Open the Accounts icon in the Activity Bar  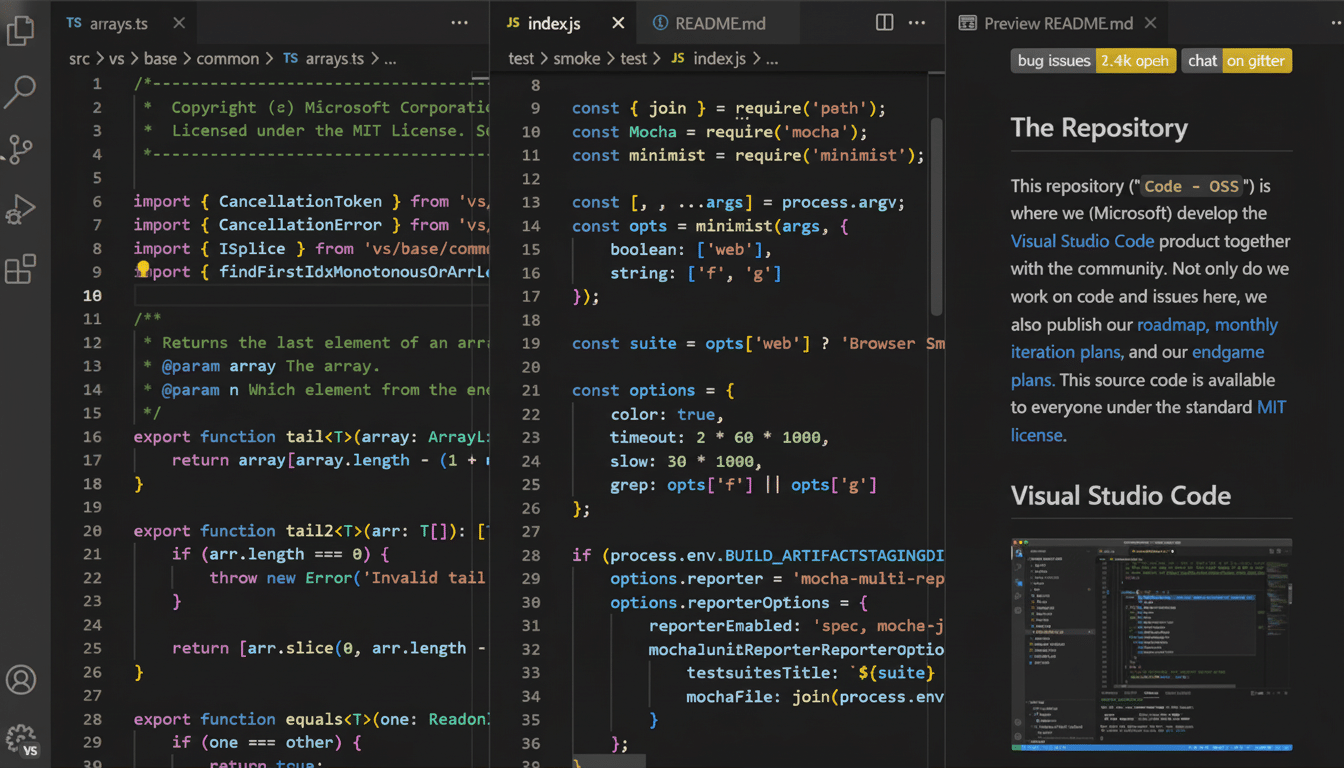(22, 679)
